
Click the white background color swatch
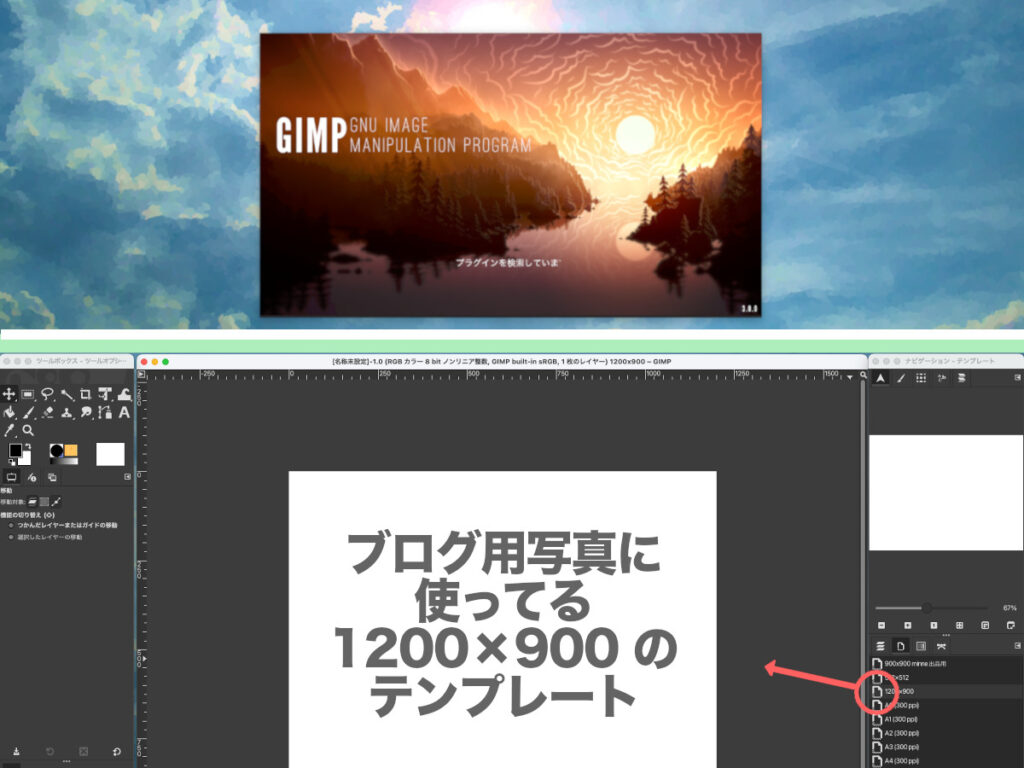point(25,458)
